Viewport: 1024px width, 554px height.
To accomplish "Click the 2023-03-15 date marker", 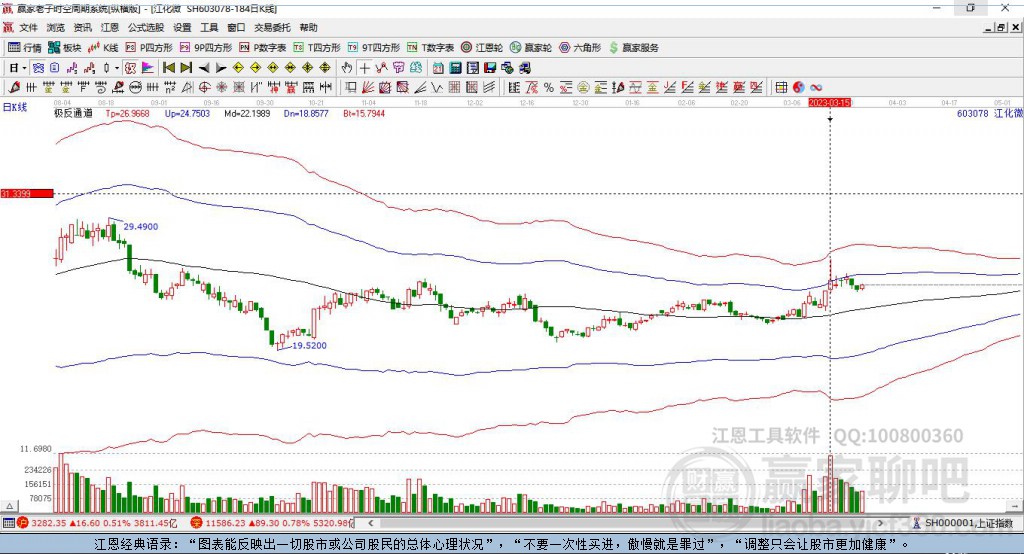I will [829, 102].
